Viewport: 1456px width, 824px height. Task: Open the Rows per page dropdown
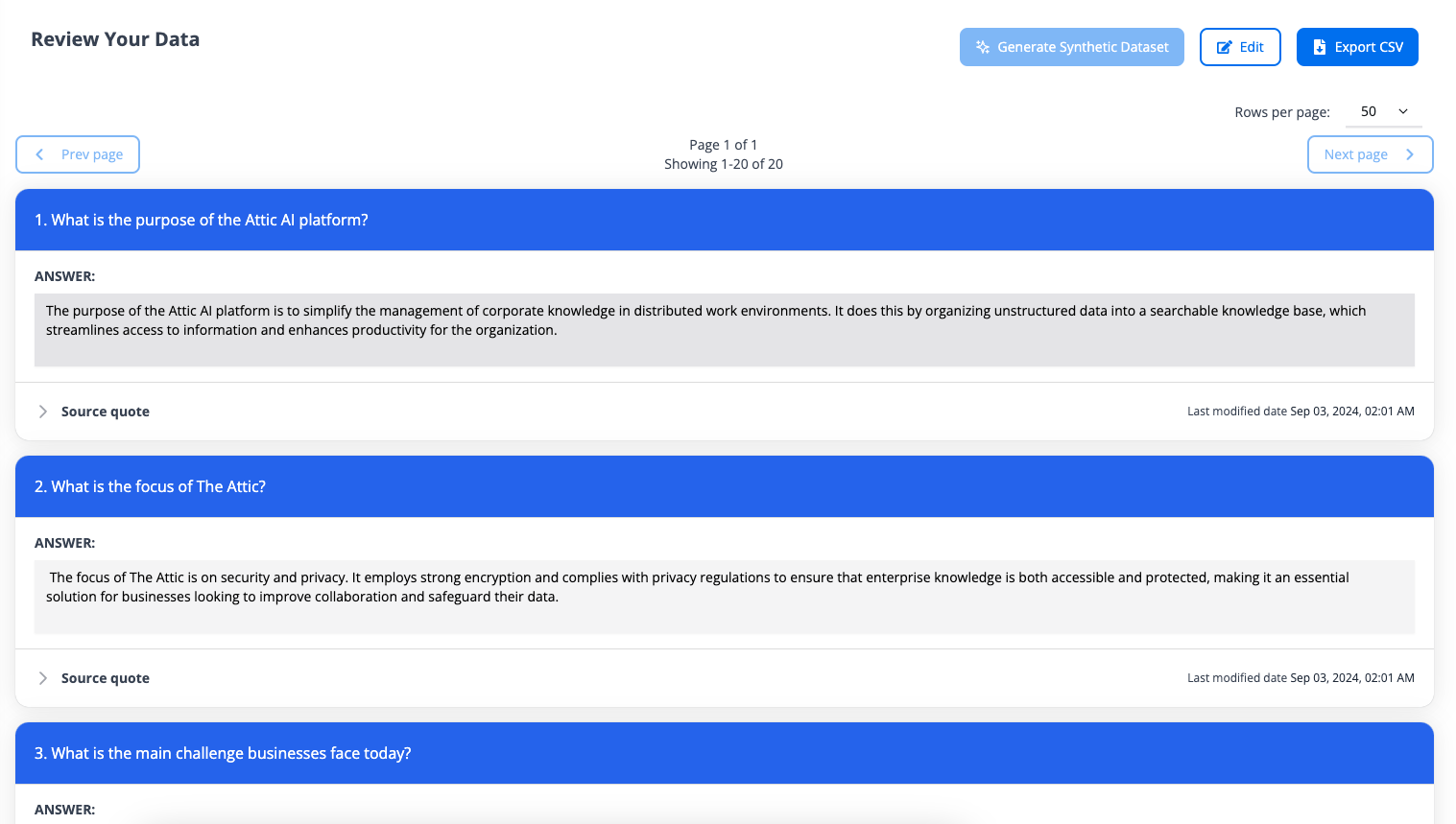(1384, 111)
